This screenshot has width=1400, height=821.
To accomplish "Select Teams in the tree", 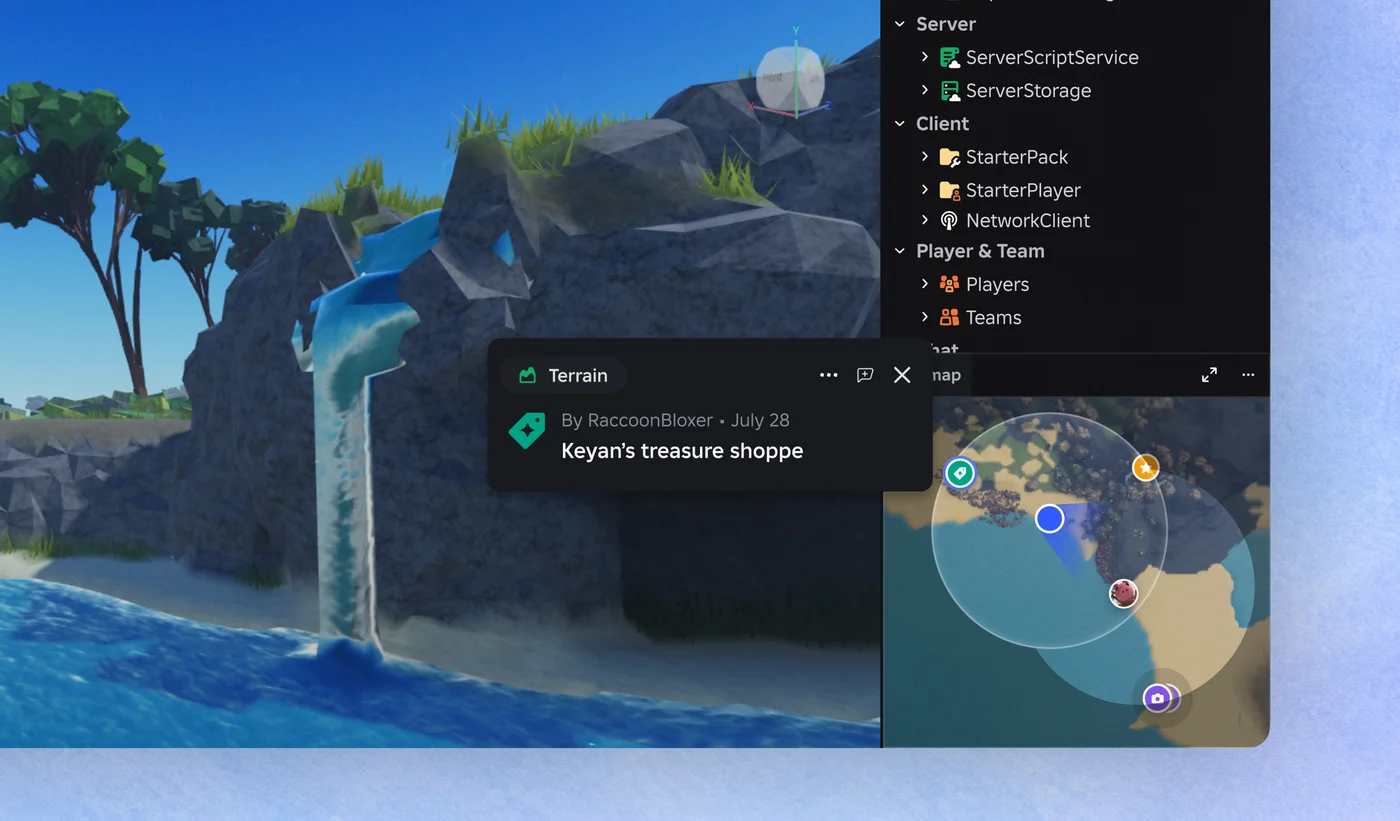I will point(993,317).
